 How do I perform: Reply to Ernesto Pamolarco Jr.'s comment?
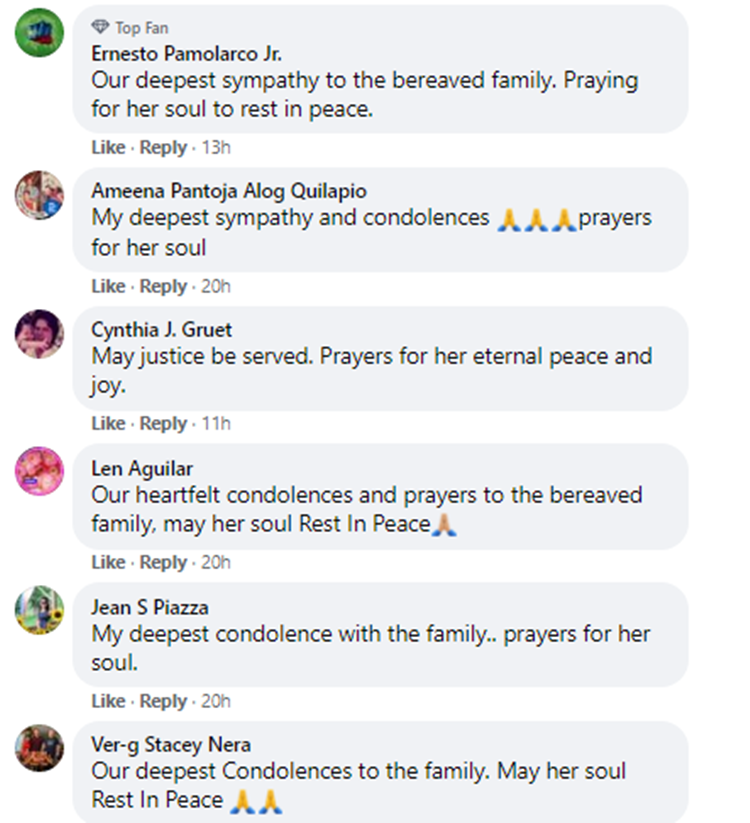click(x=163, y=147)
